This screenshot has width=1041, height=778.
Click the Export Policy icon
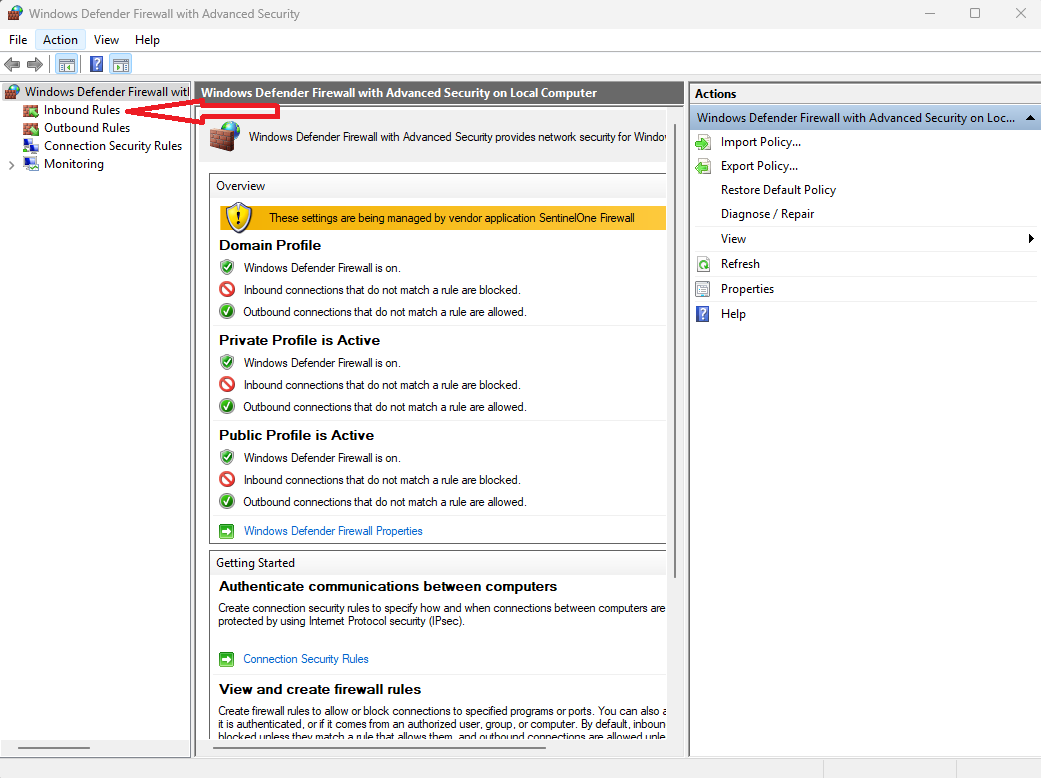[703, 167]
